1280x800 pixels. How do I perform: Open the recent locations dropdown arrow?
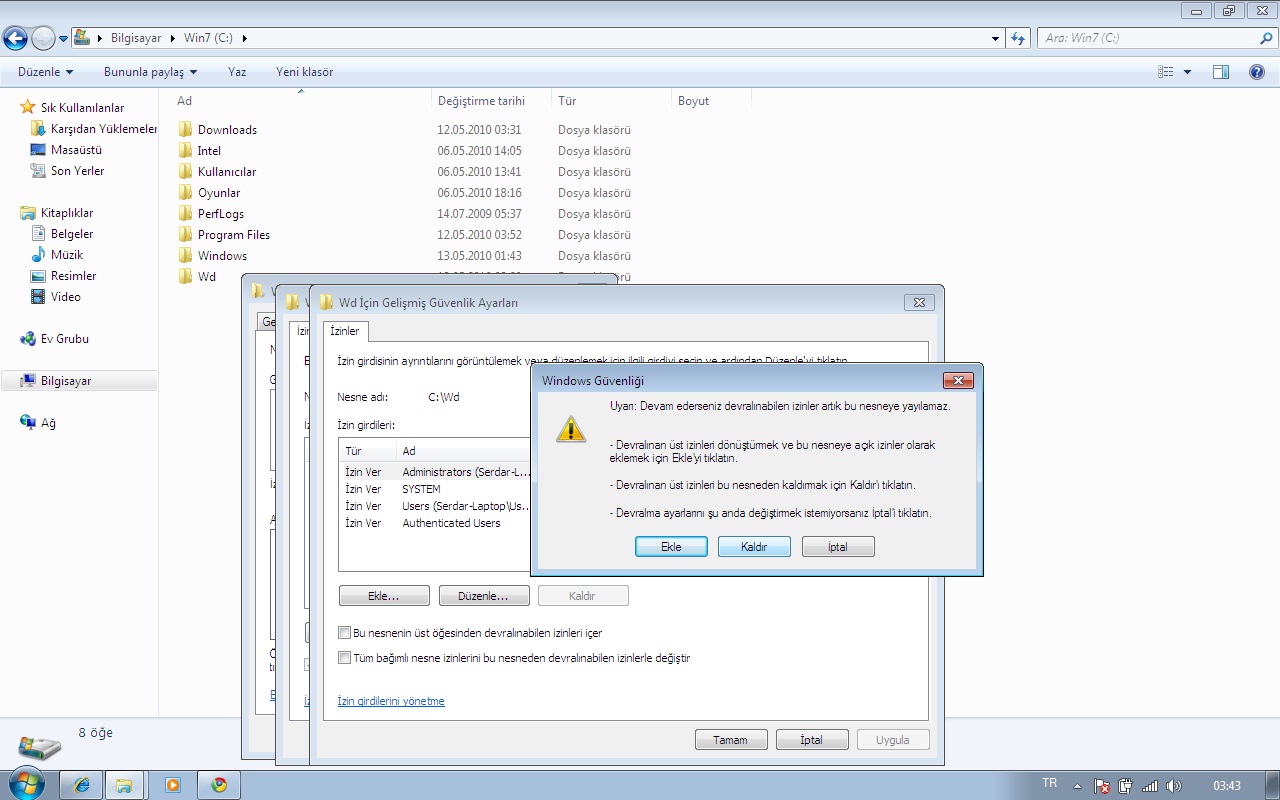pyautogui.click(x=64, y=39)
